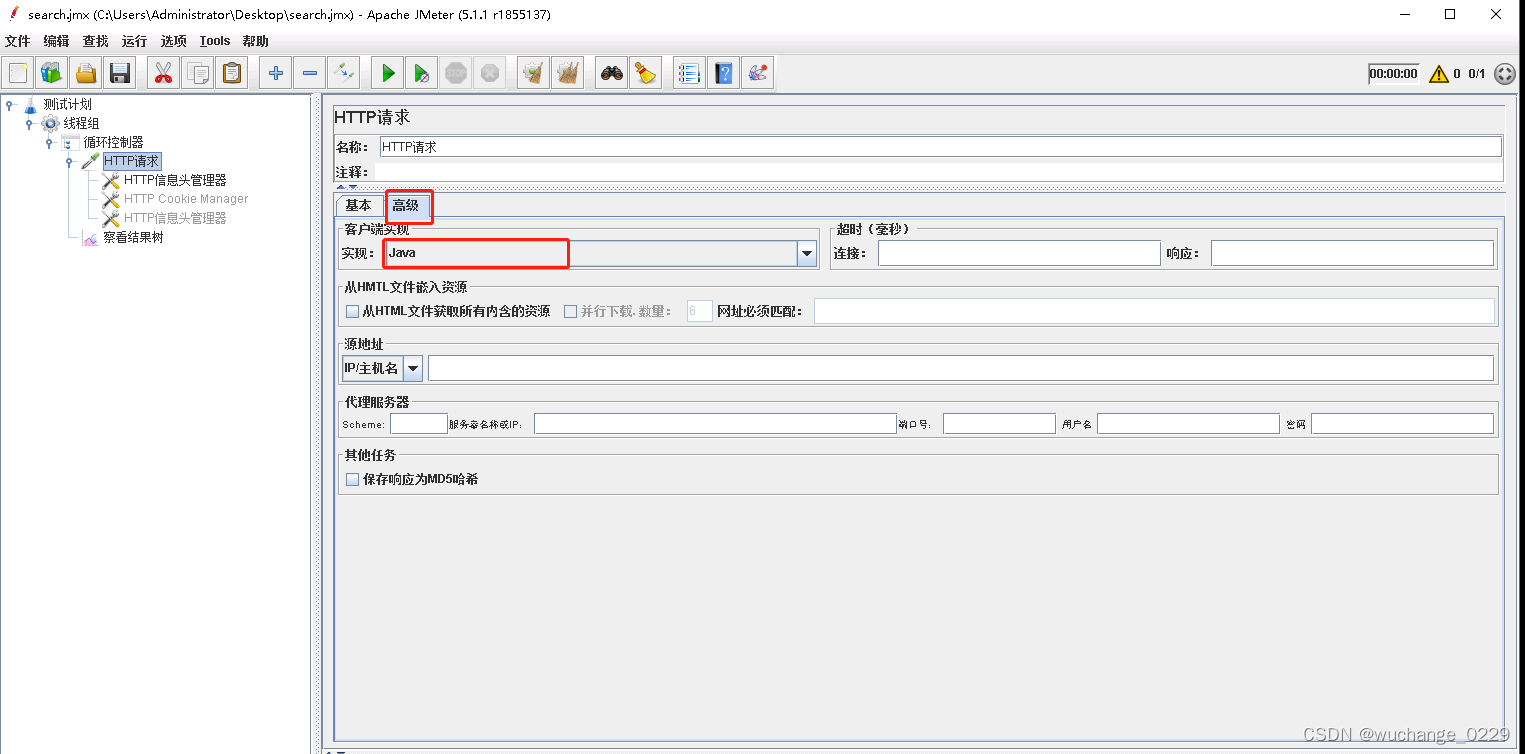
Task: Enable 并行下载 checkbox
Action: point(571,311)
